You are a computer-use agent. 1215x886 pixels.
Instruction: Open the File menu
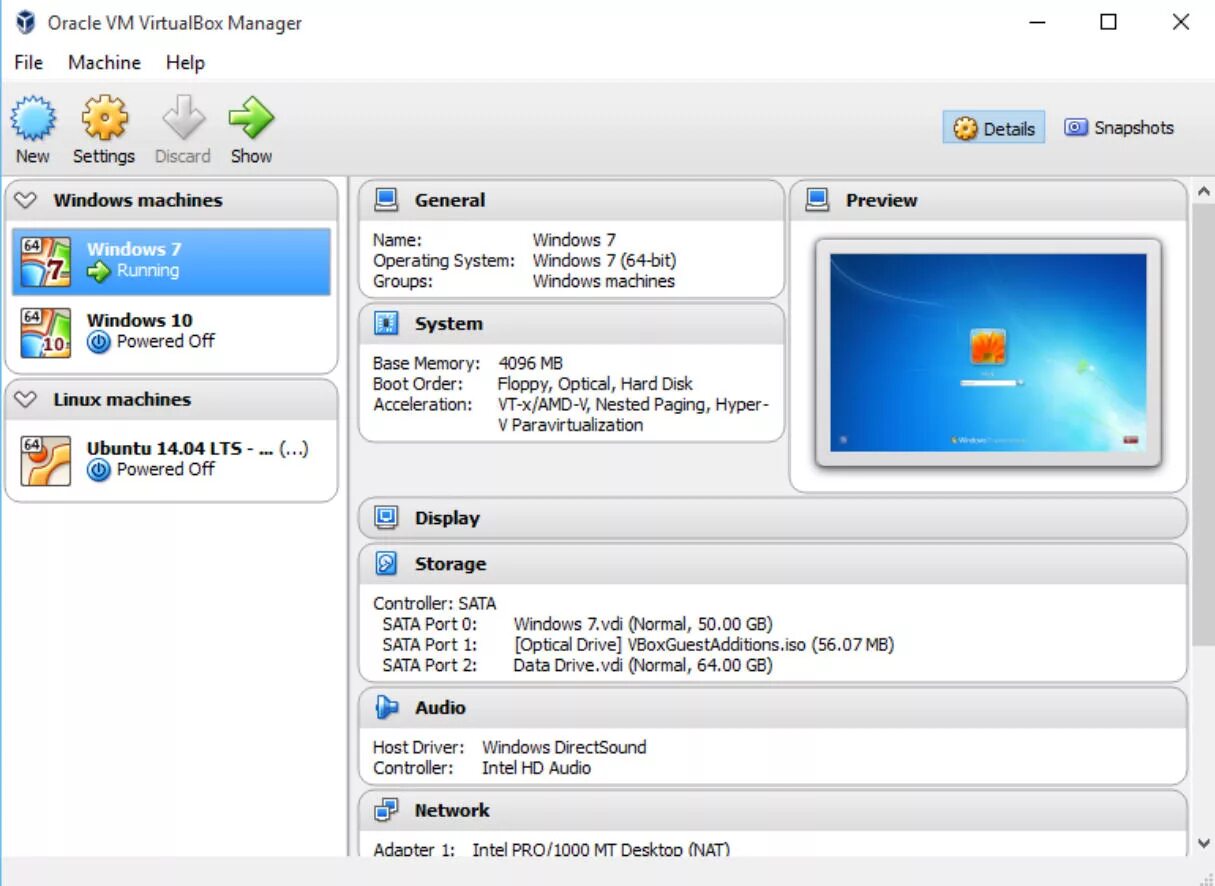point(28,62)
